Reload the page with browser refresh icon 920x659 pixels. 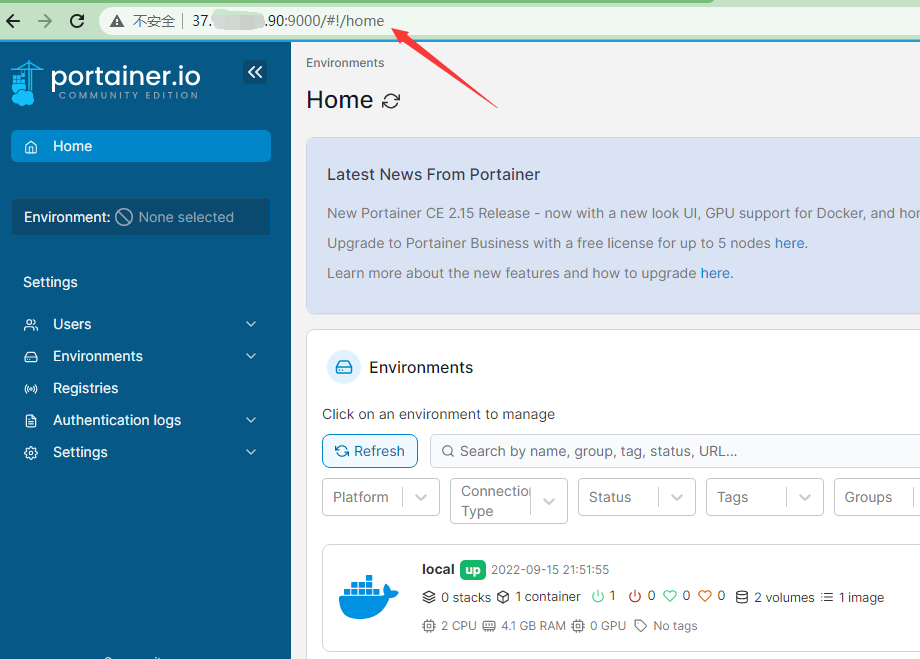click(x=77, y=21)
